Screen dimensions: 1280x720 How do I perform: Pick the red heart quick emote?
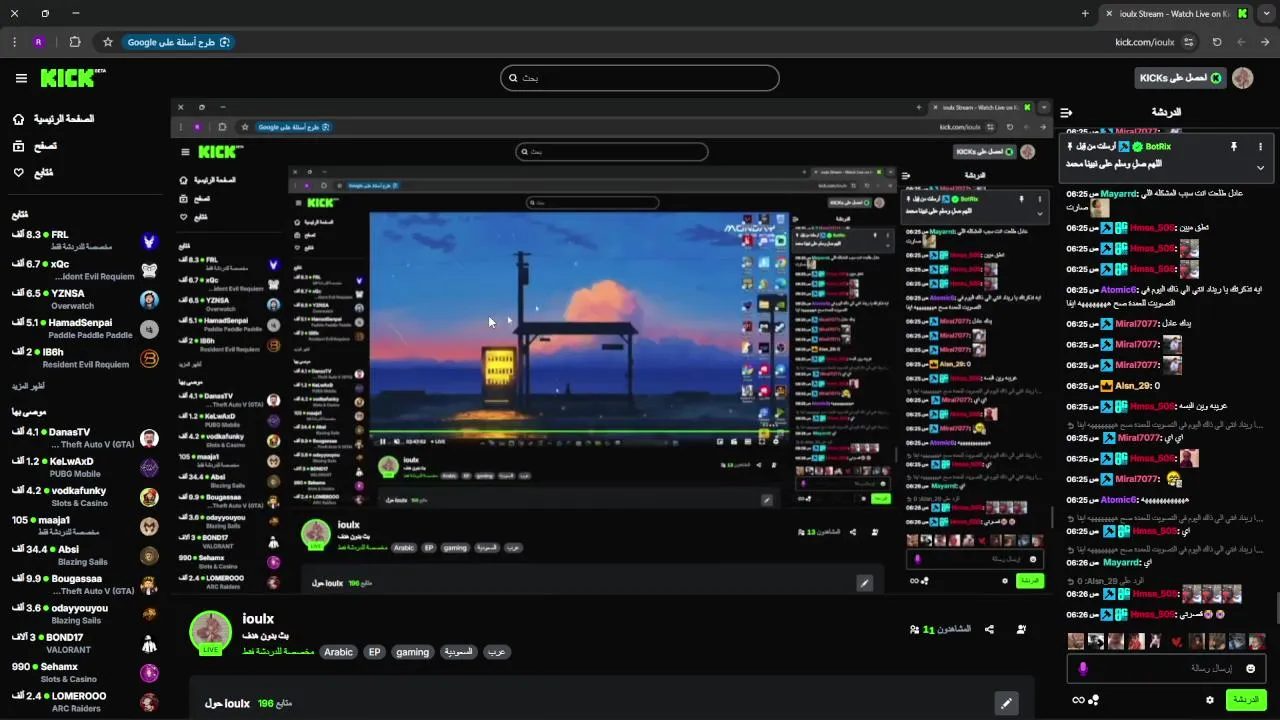(1177, 641)
